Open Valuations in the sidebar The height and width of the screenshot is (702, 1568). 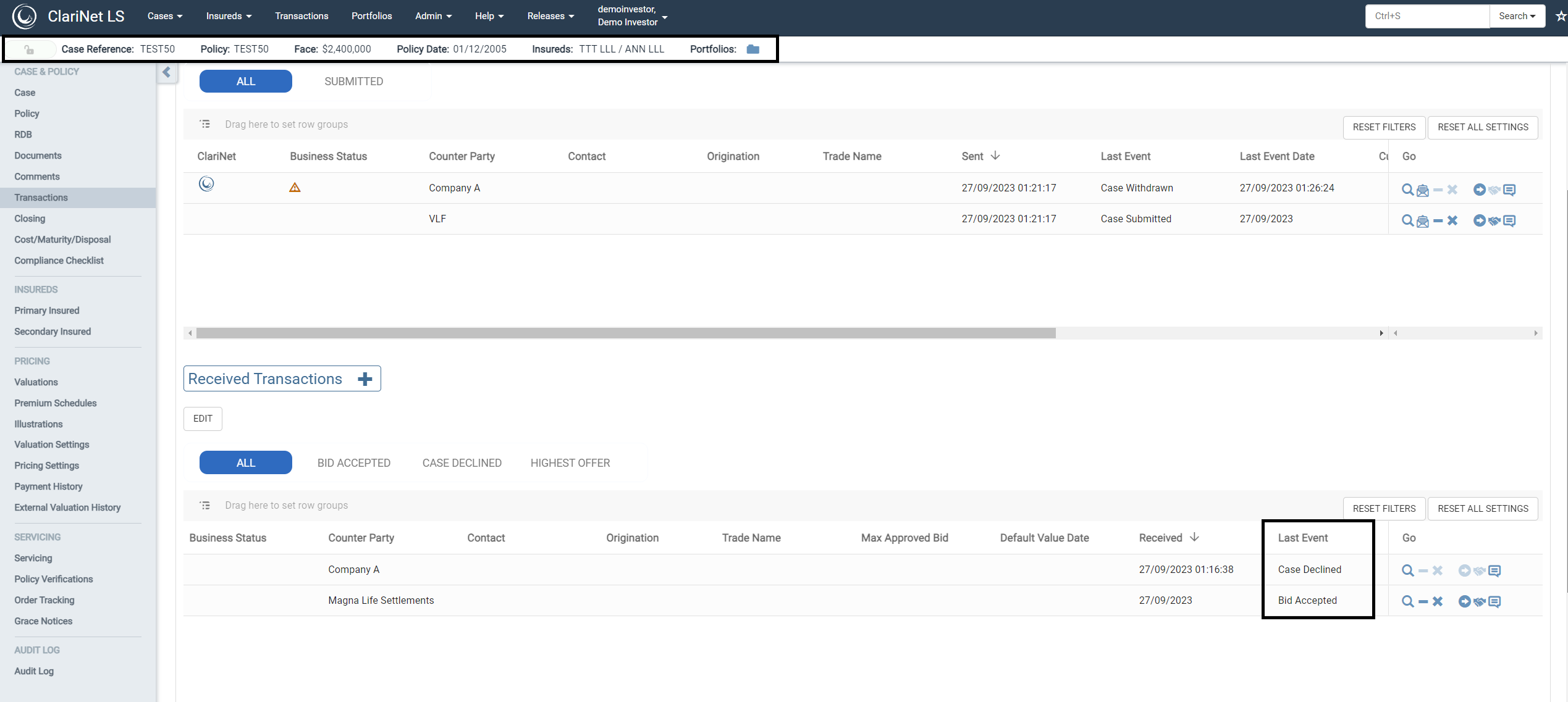pos(36,382)
